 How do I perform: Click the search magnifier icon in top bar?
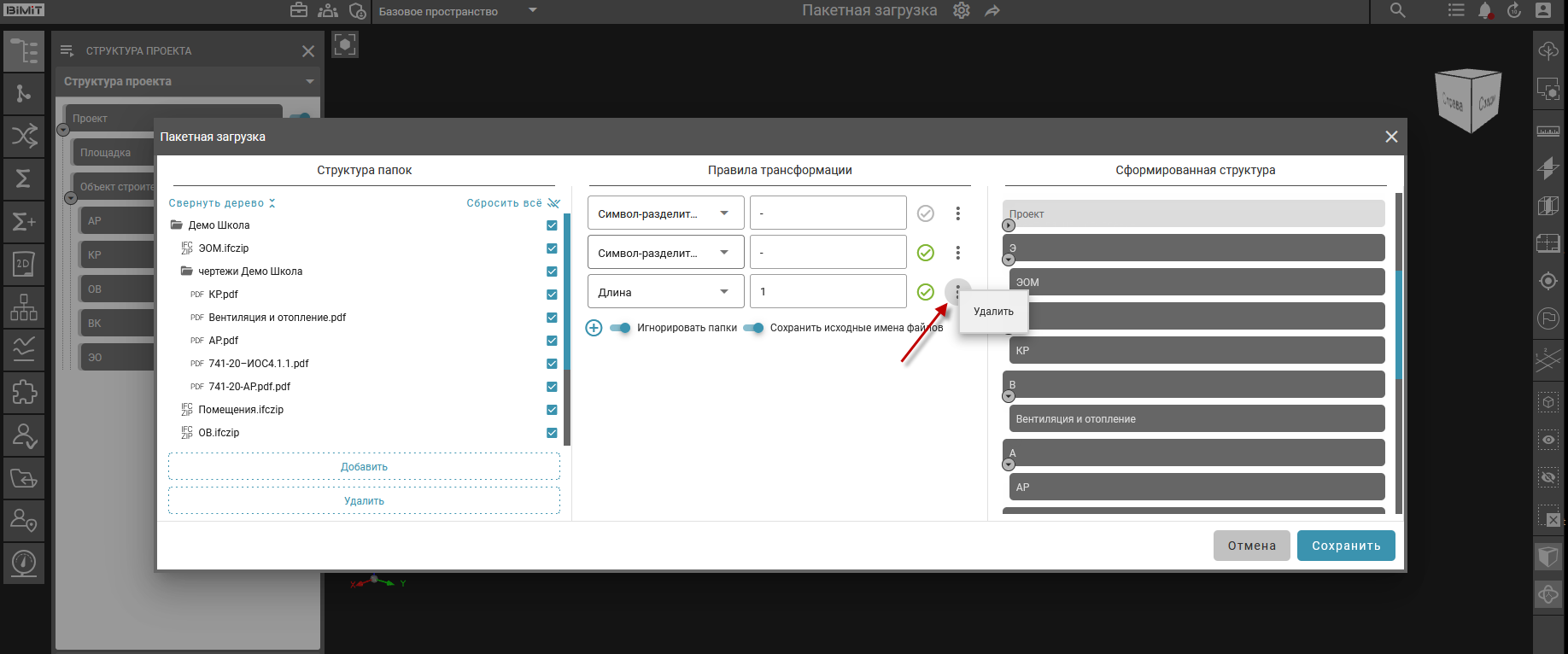point(1397,11)
